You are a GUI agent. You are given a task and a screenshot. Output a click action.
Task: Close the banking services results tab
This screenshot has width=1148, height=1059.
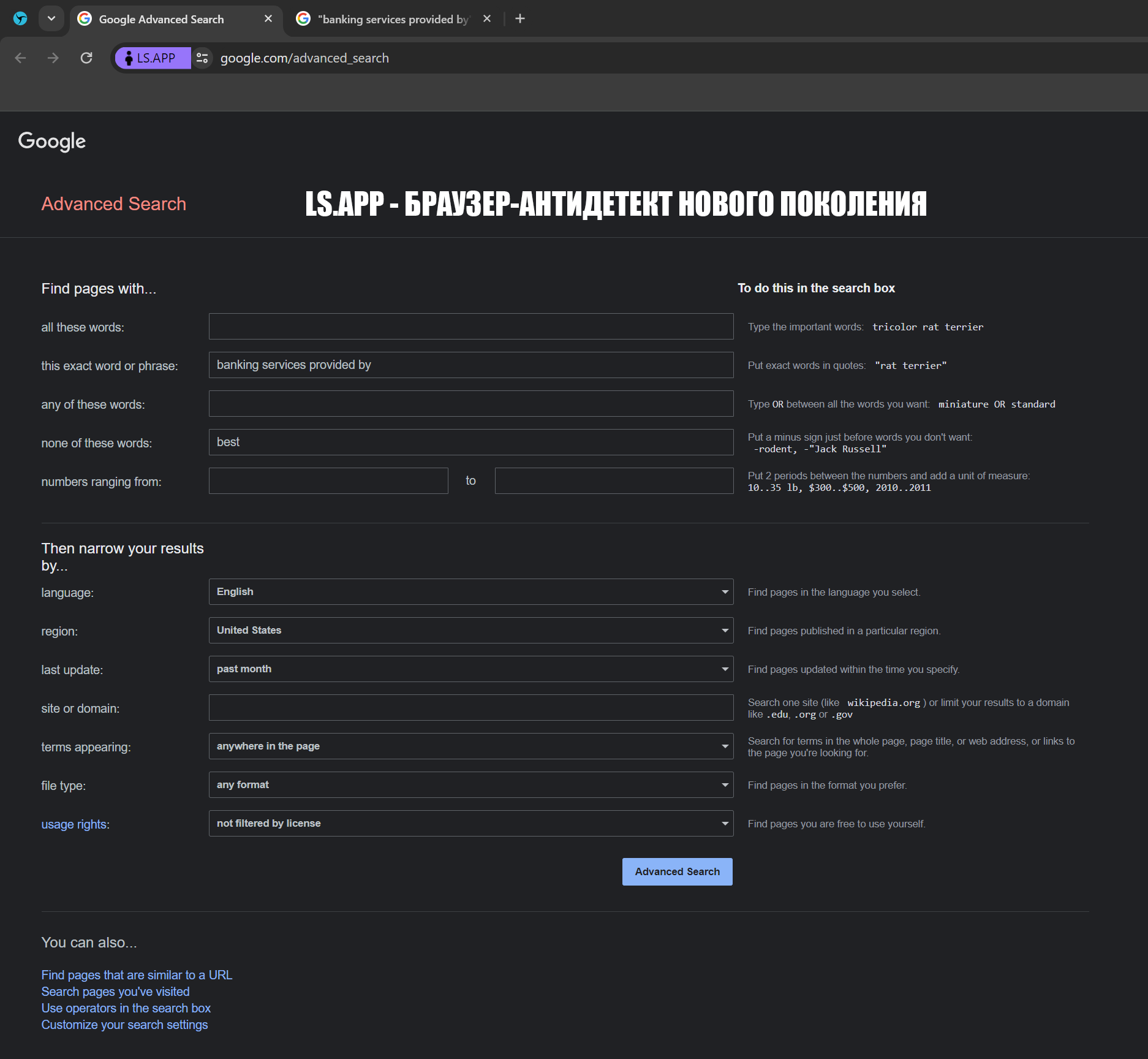pyautogui.click(x=487, y=18)
